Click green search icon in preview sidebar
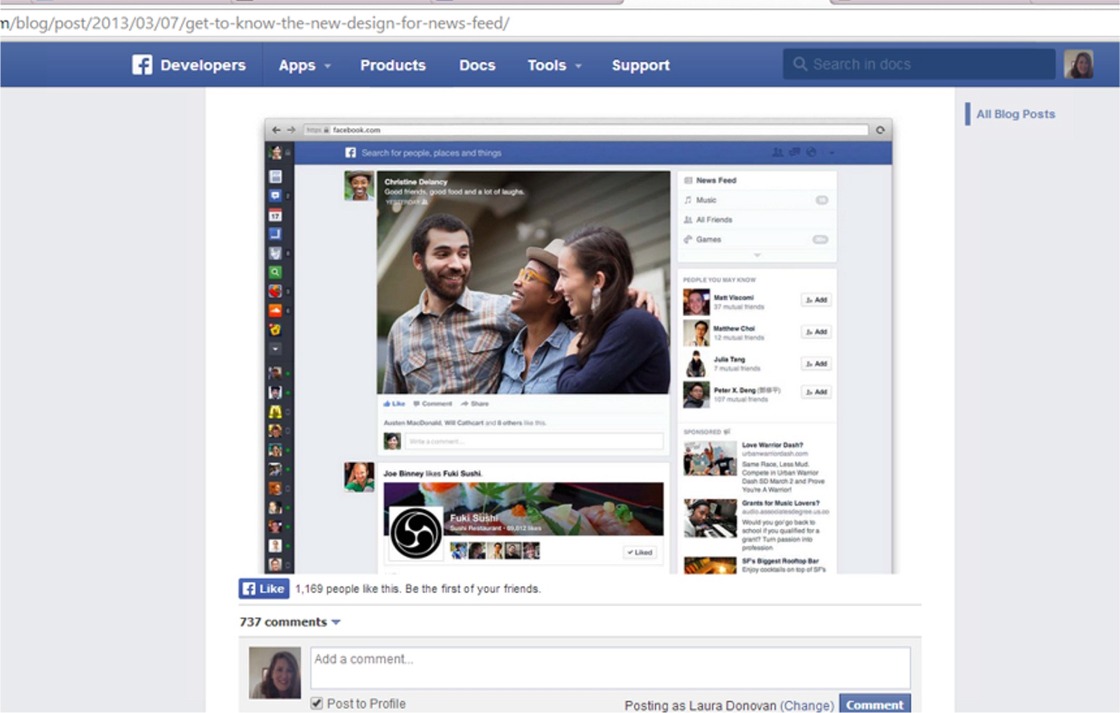 point(275,272)
